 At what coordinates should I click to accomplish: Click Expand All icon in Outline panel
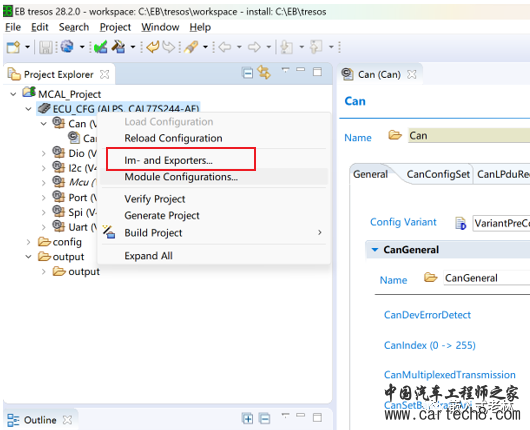(x=248, y=419)
